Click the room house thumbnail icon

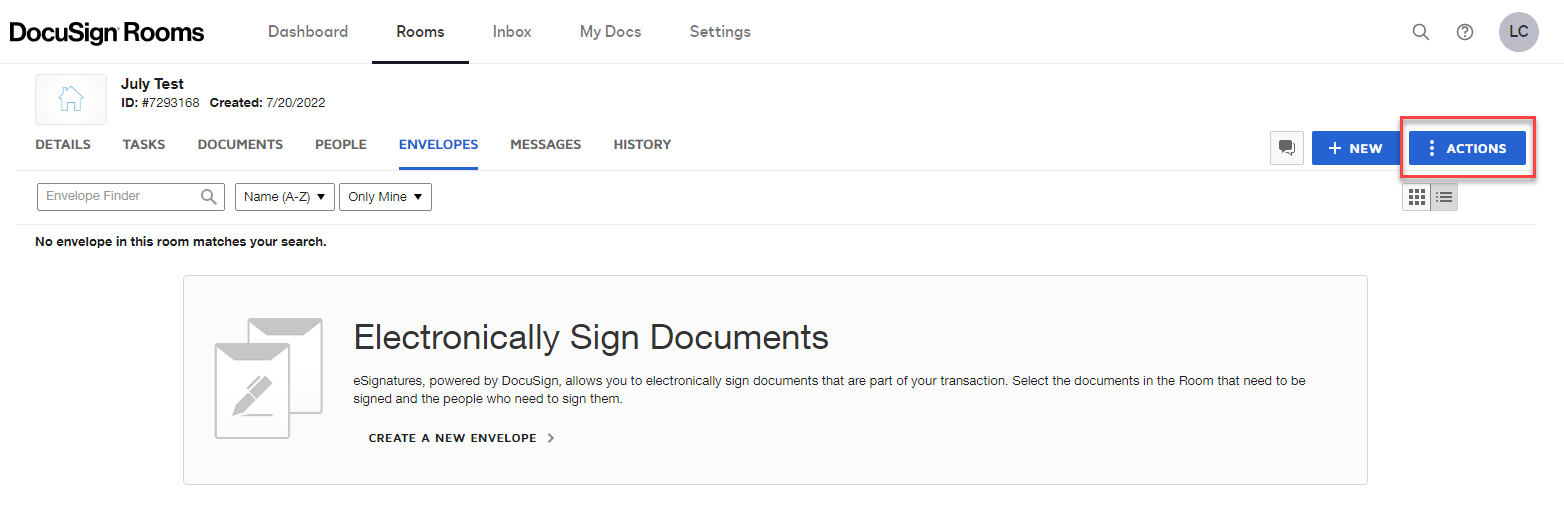(x=71, y=99)
